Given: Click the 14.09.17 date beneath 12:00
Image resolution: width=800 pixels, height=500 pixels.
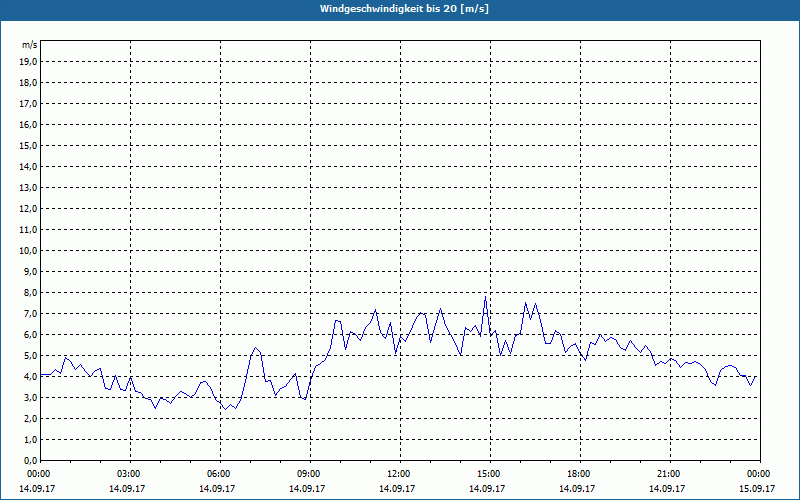Looking at the screenshot, I should [x=397, y=488].
